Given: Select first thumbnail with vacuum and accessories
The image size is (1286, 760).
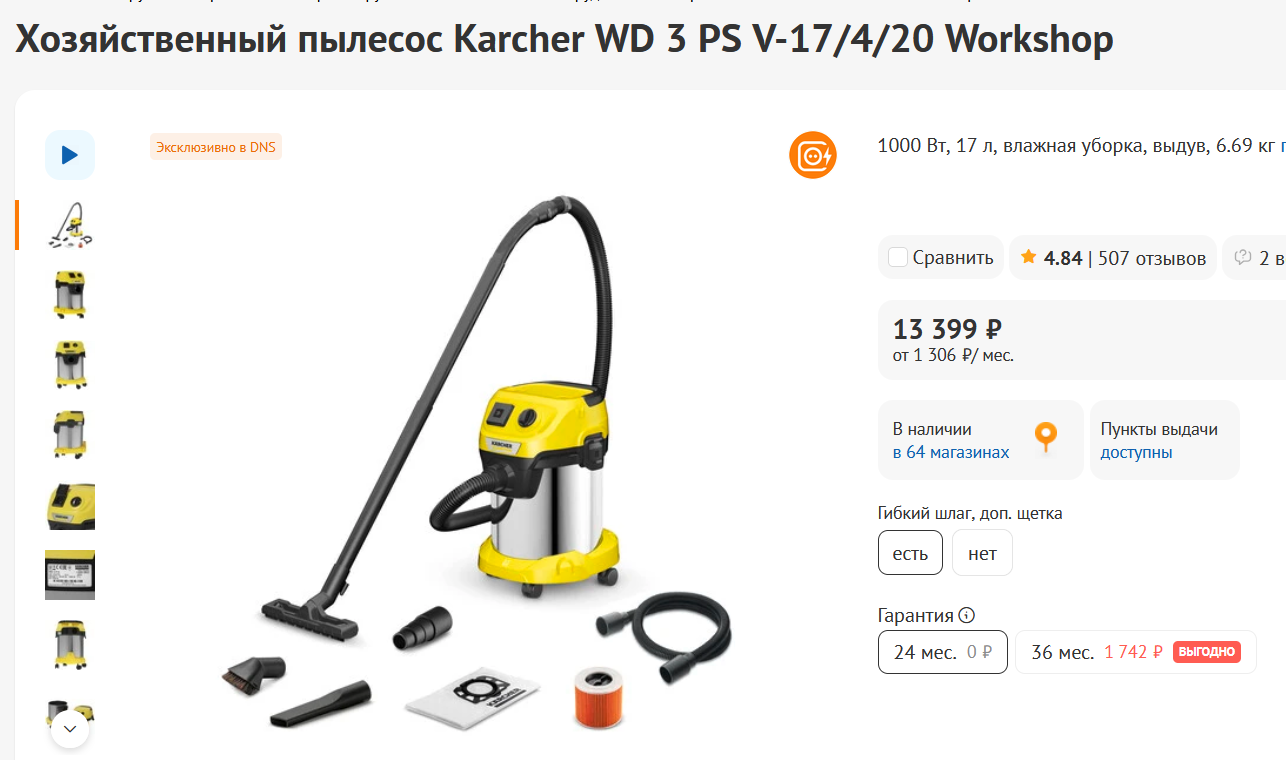Looking at the screenshot, I should coord(70,225).
